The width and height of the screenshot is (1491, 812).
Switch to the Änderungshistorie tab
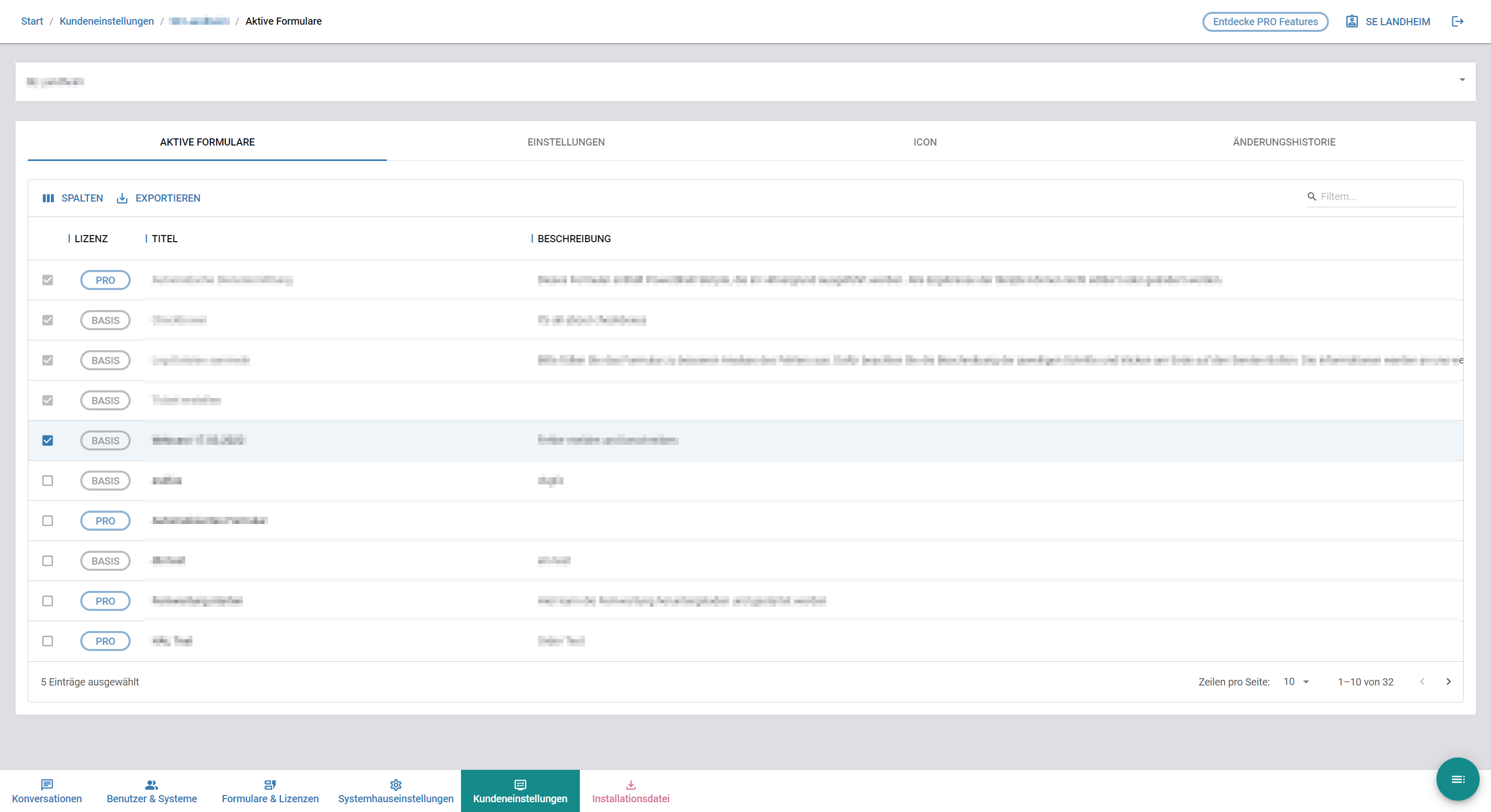[x=1283, y=142]
